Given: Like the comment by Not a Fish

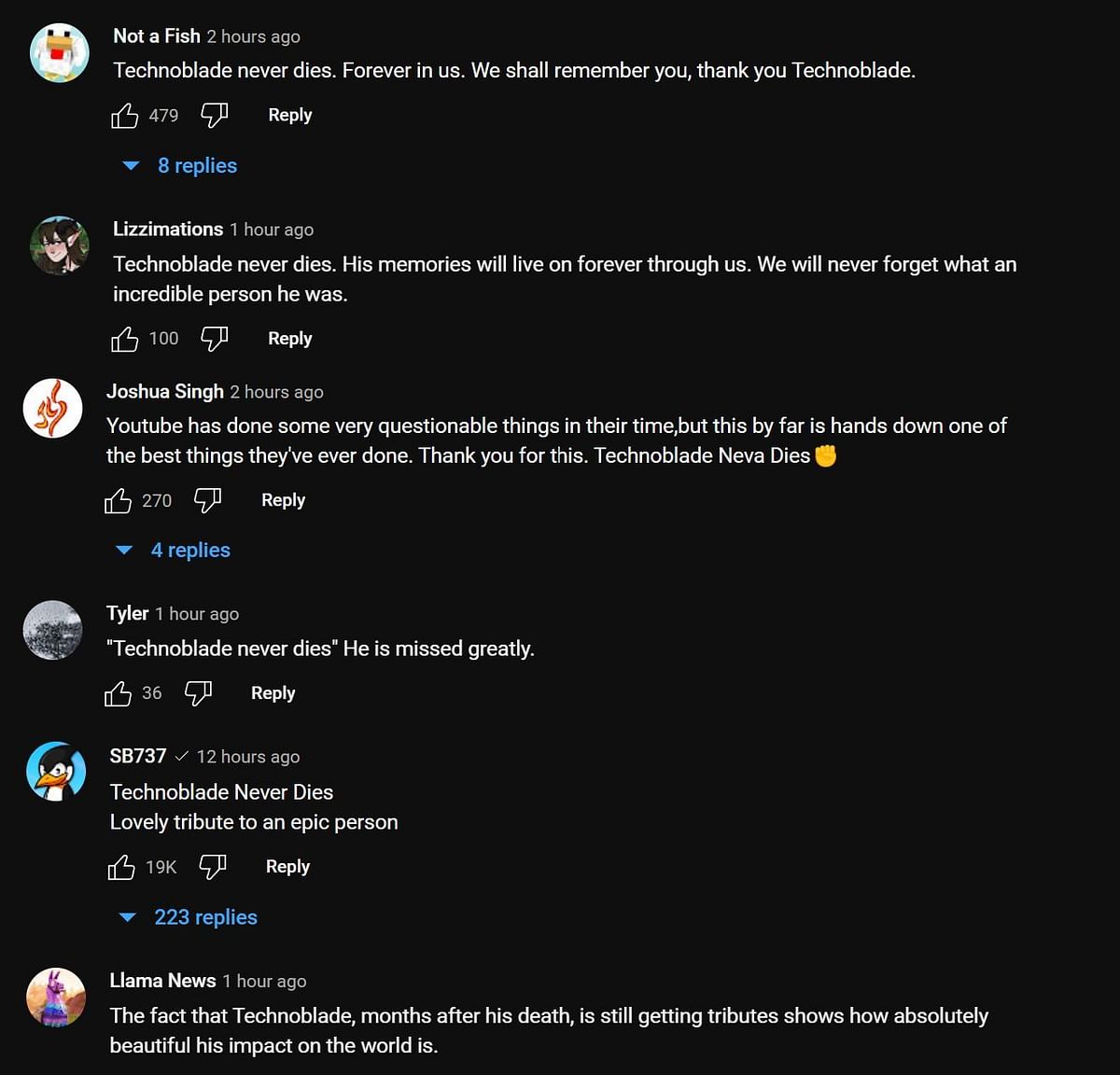Looking at the screenshot, I should point(124,116).
